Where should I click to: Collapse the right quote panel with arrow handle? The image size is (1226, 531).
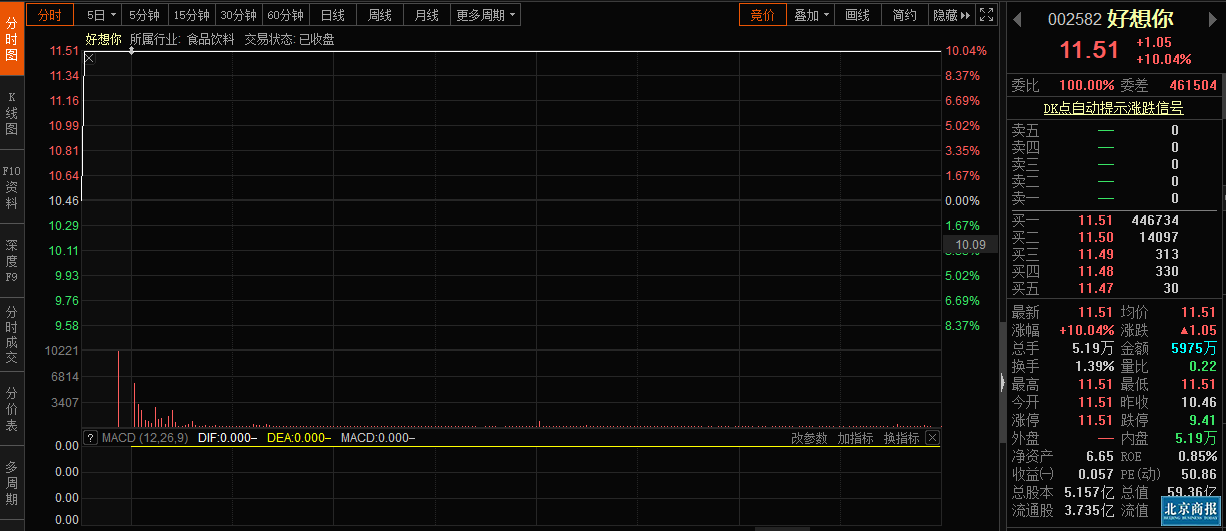click(1002, 381)
